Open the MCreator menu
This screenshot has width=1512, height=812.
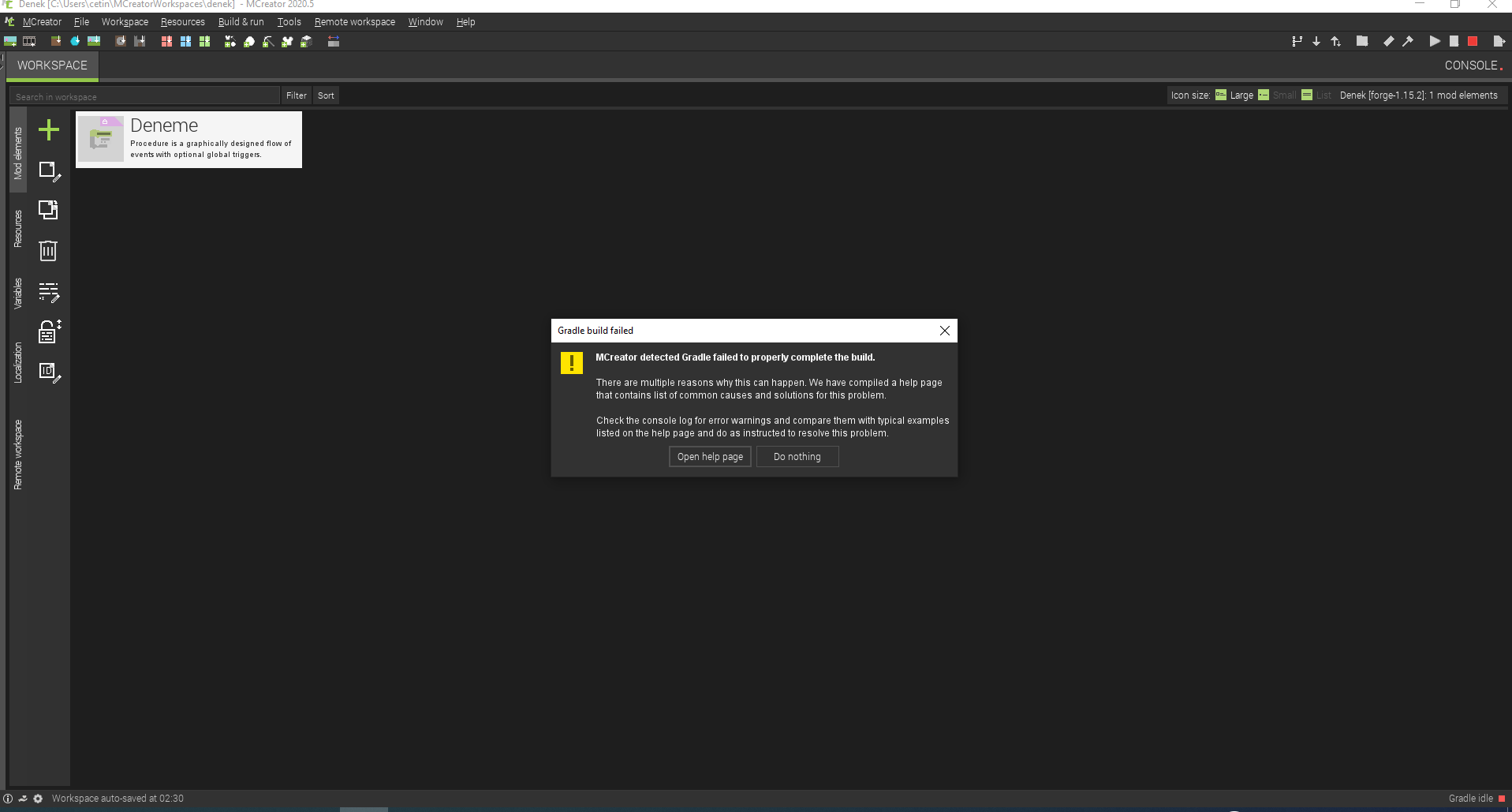pos(42,22)
